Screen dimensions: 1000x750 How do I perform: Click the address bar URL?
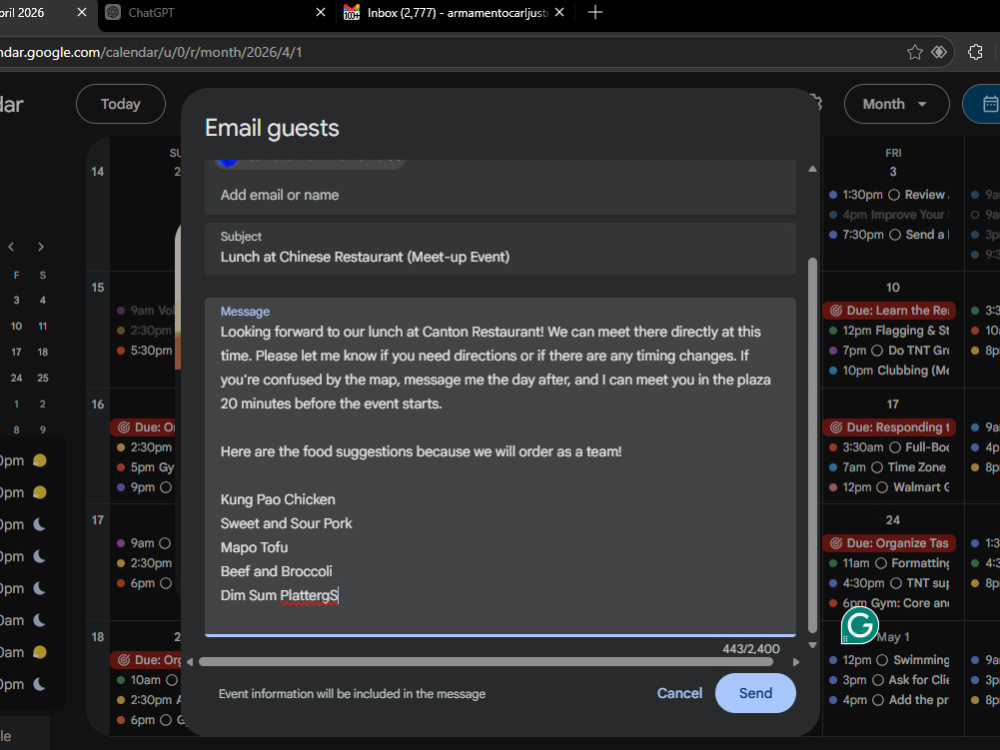click(151, 52)
